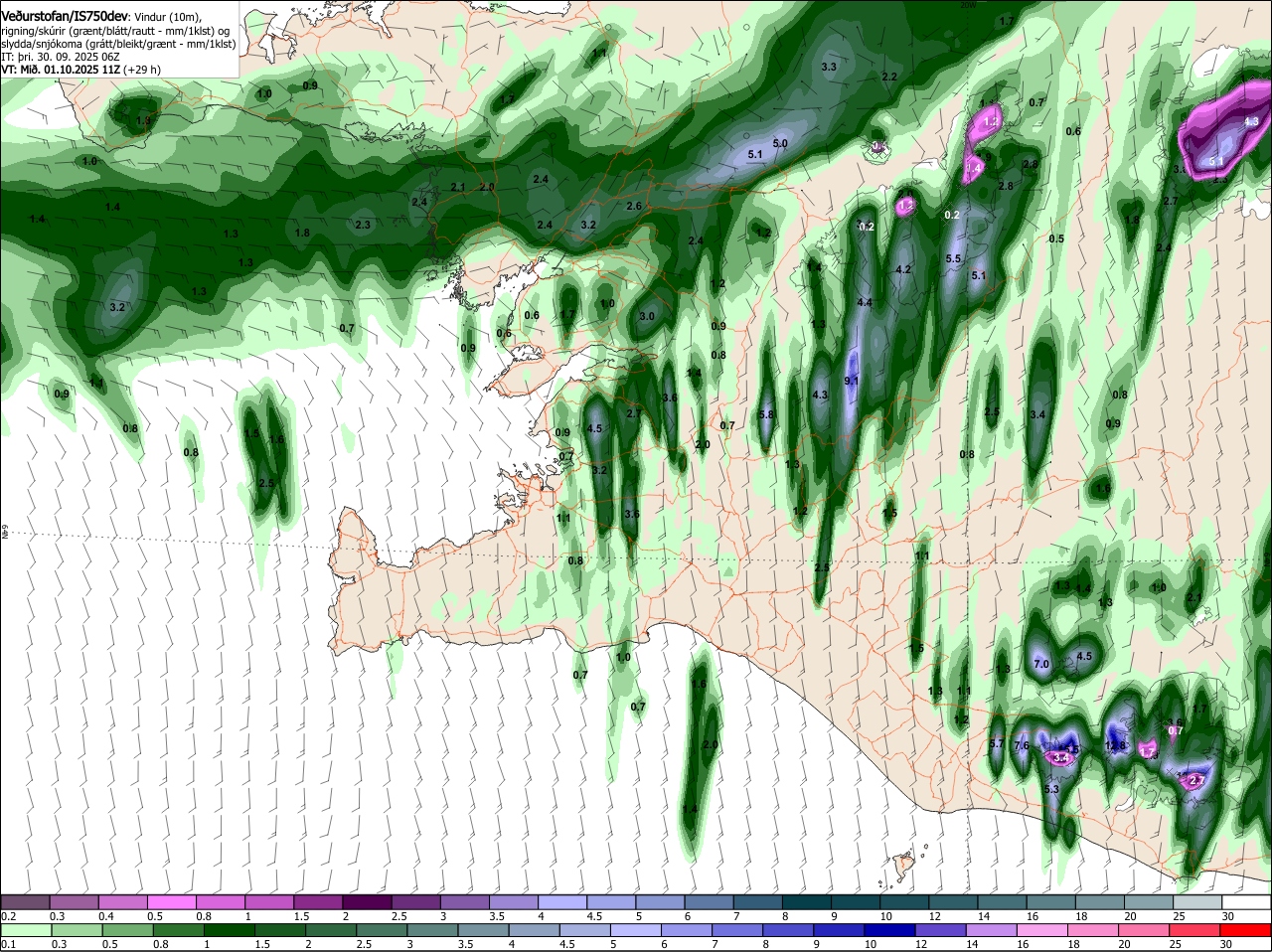
Task: Click the 4.2 precipitation value on the map
Action: click(x=903, y=269)
